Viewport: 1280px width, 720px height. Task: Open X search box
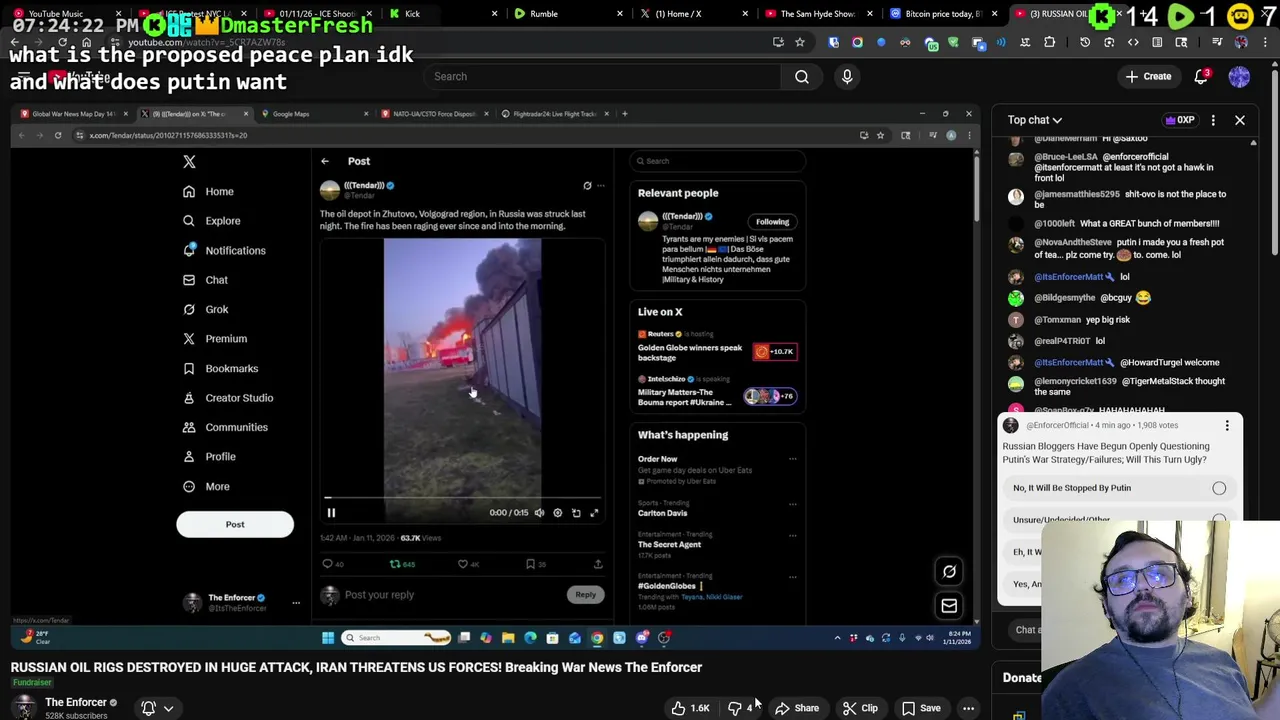pos(718,161)
